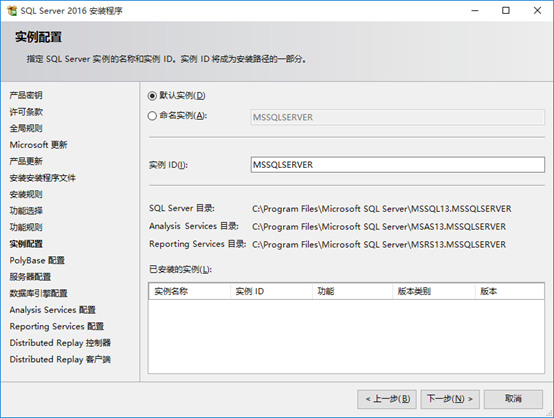Click the 实例 ID column header
This screenshot has height=418, width=554.
271,292
